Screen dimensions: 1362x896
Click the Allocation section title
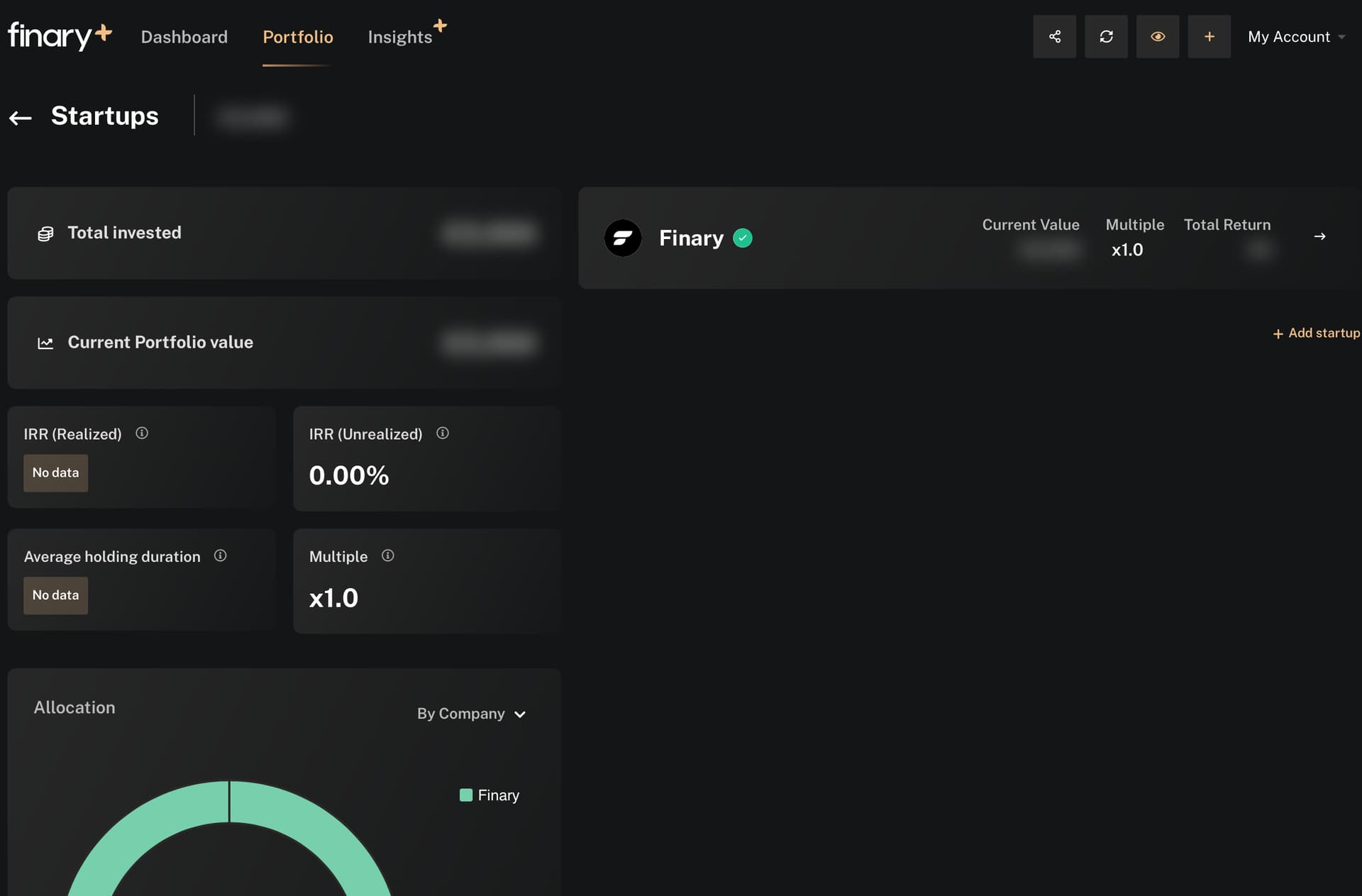pos(74,707)
